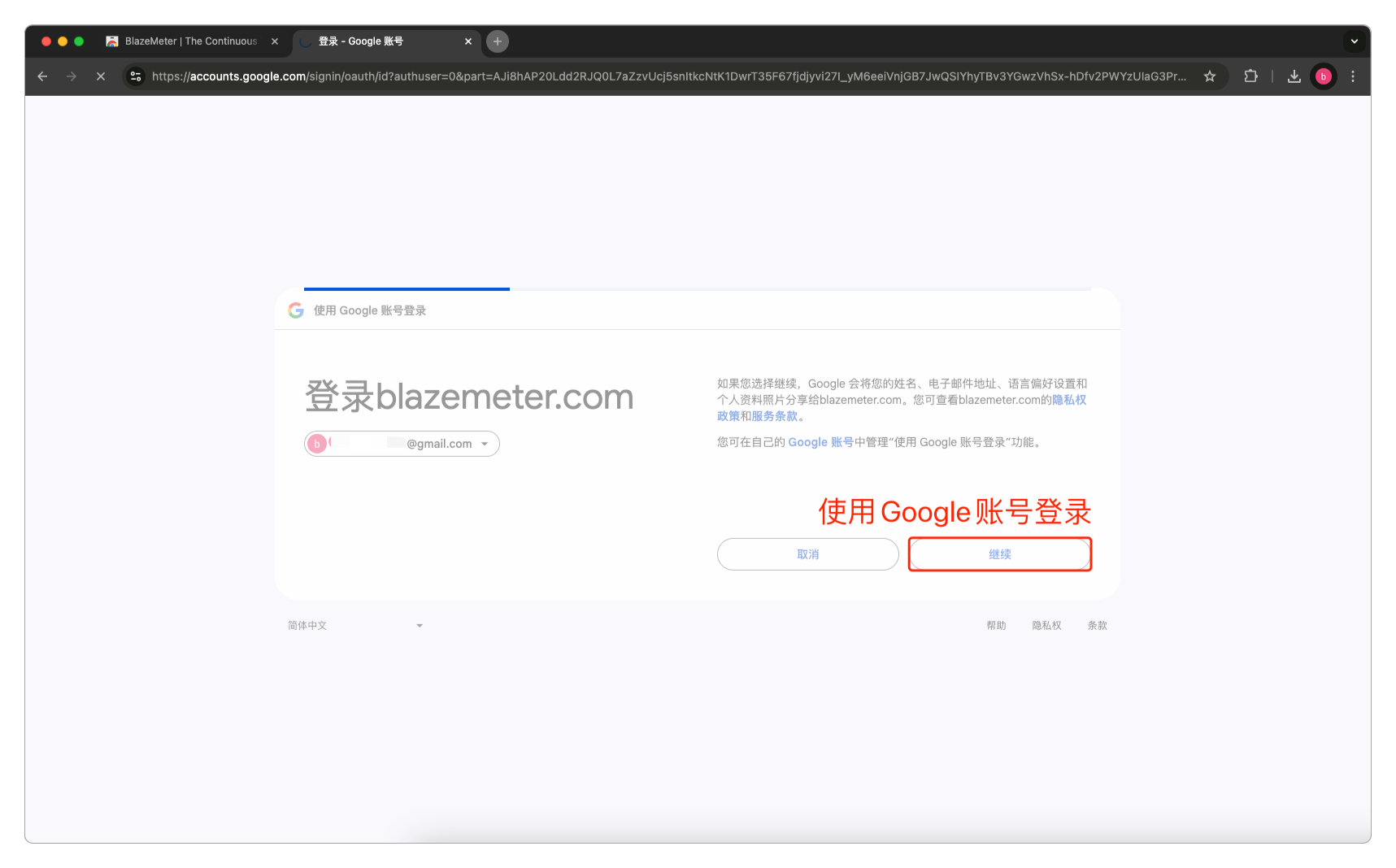Click the macOS green fullscreen button
Image resolution: width=1396 pixels, height=868 pixels.
coord(79,41)
